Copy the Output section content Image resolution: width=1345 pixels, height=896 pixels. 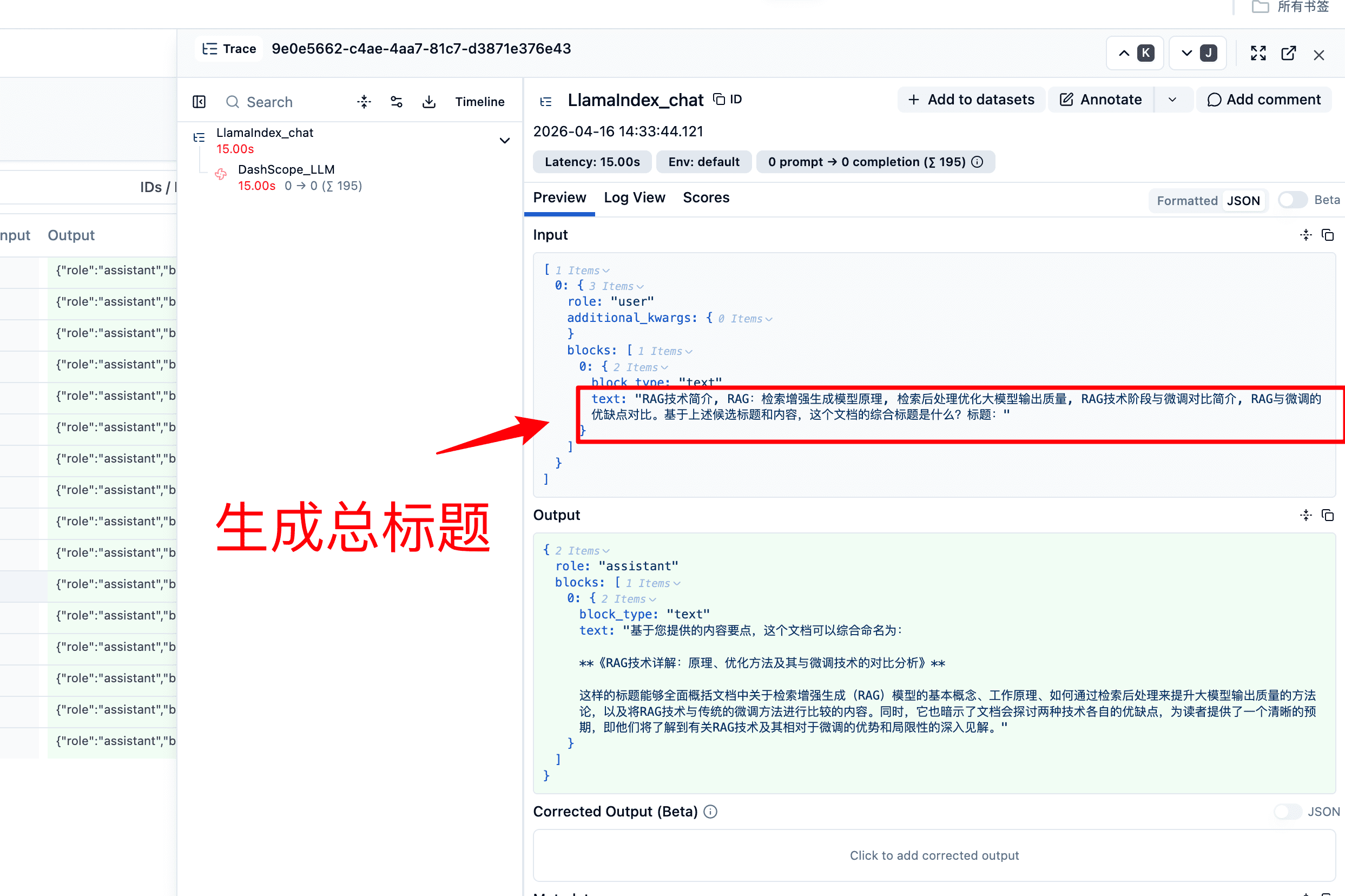(x=1328, y=516)
